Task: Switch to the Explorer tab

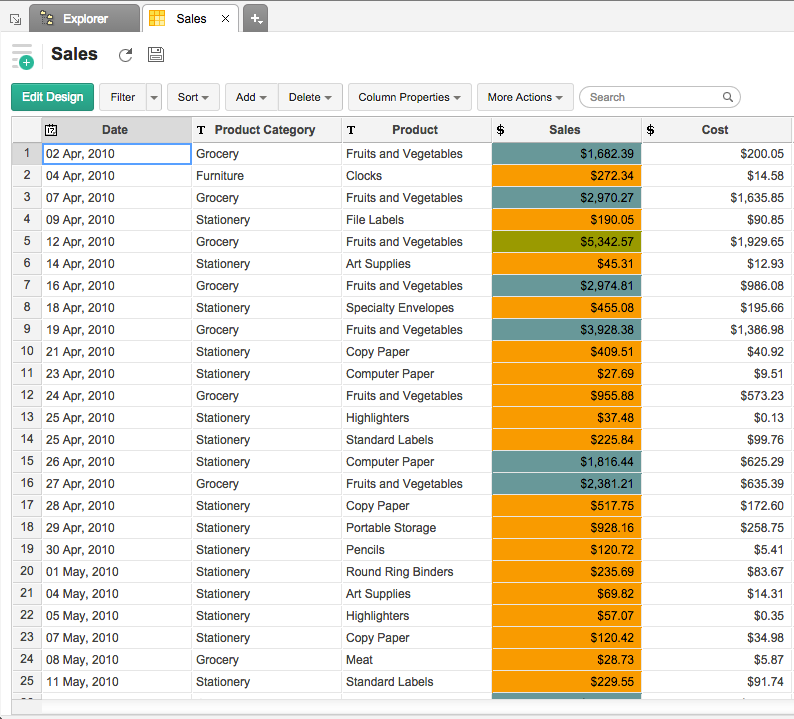Action: pos(85,19)
